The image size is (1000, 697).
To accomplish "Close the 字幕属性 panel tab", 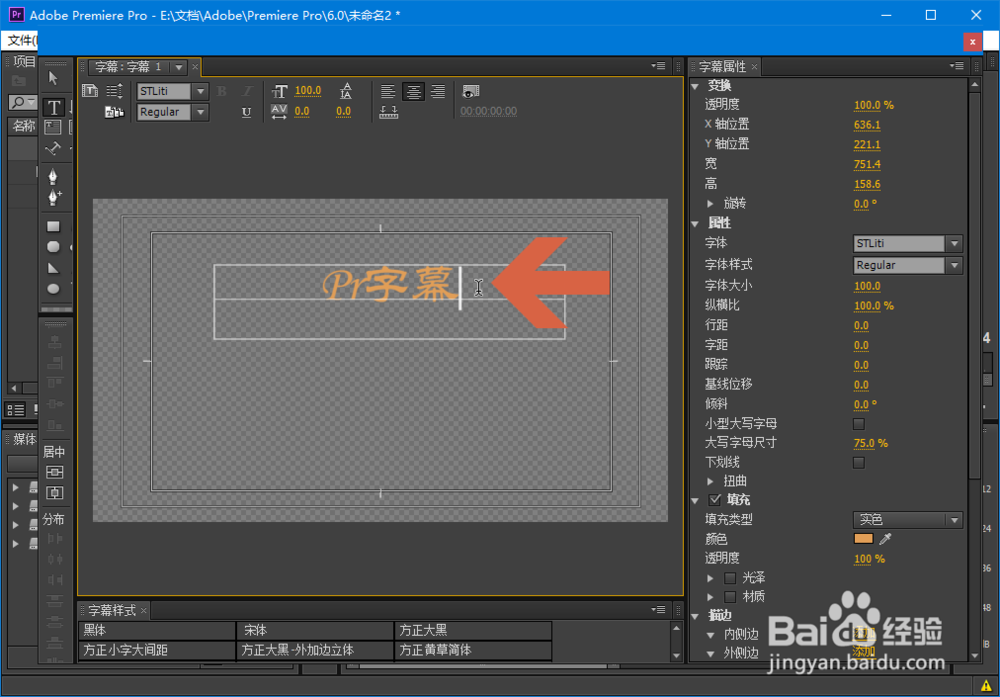I will pyautogui.click(x=754, y=67).
